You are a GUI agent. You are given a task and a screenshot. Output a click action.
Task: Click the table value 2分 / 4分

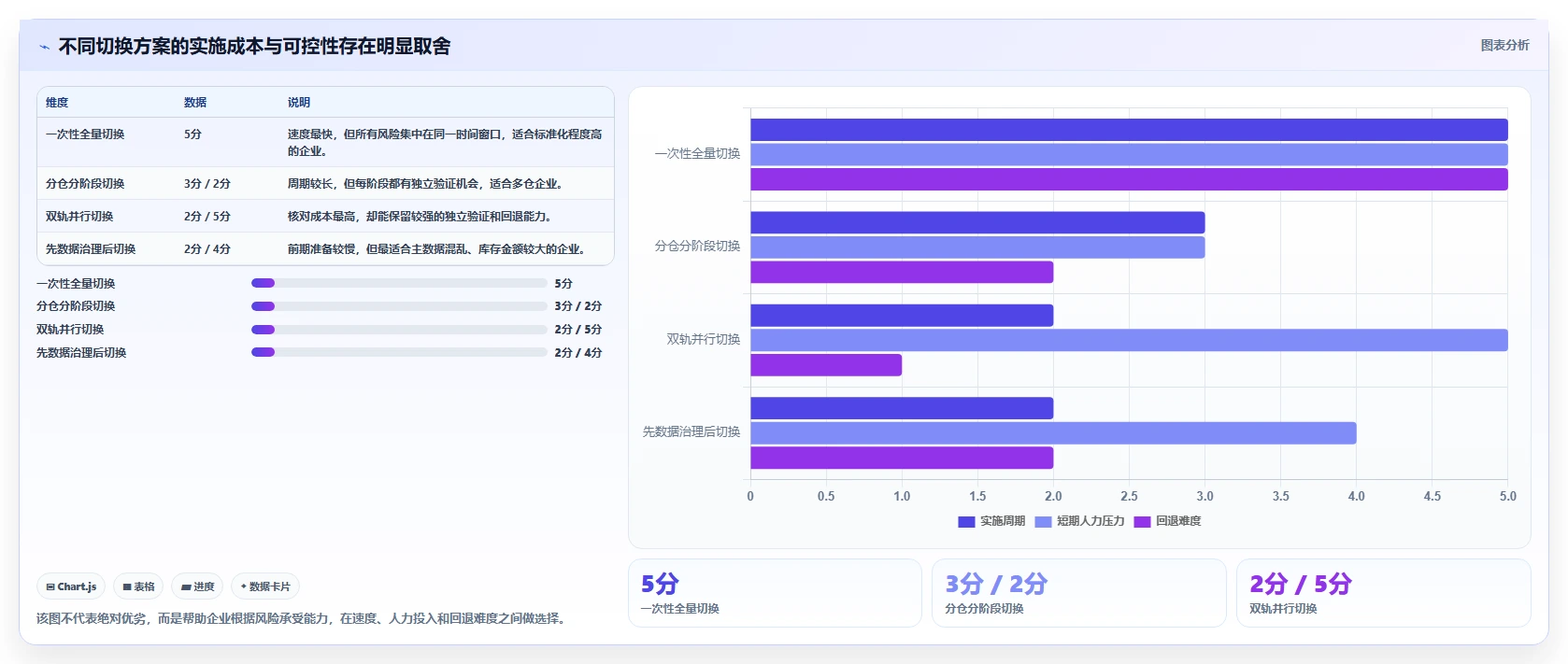(x=207, y=249)
